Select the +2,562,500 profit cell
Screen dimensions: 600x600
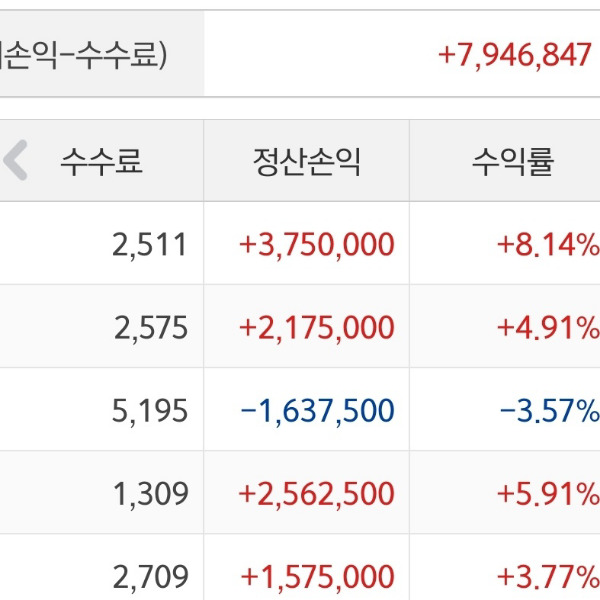[x=316, y=493]
